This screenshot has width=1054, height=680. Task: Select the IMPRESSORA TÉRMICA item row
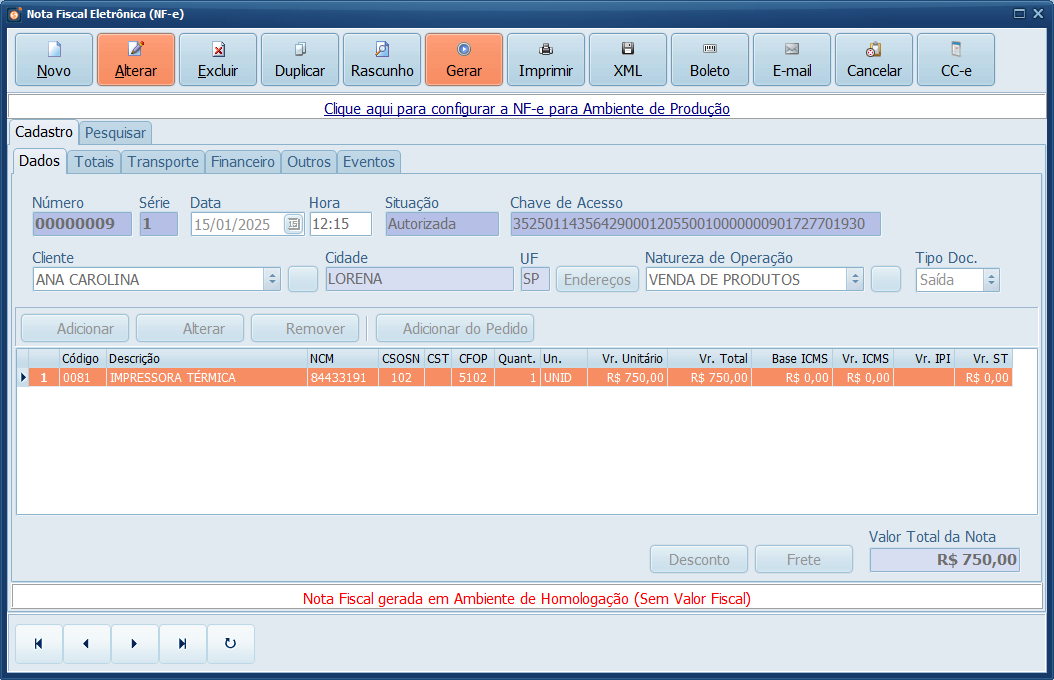pos(200,378)
